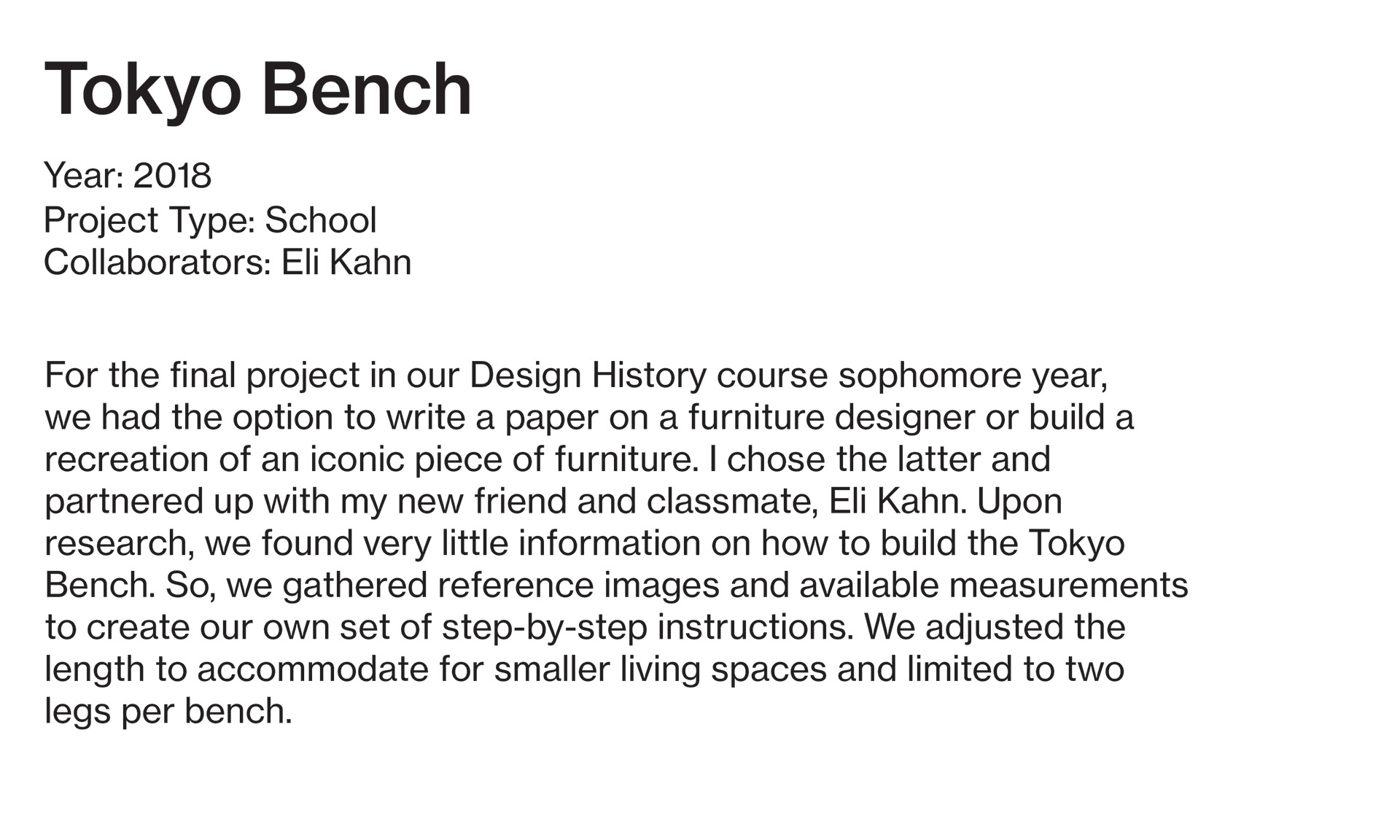Click the word 'Bench' in the title
This screenshot has height=840, width=1400.
click(366, 90)
